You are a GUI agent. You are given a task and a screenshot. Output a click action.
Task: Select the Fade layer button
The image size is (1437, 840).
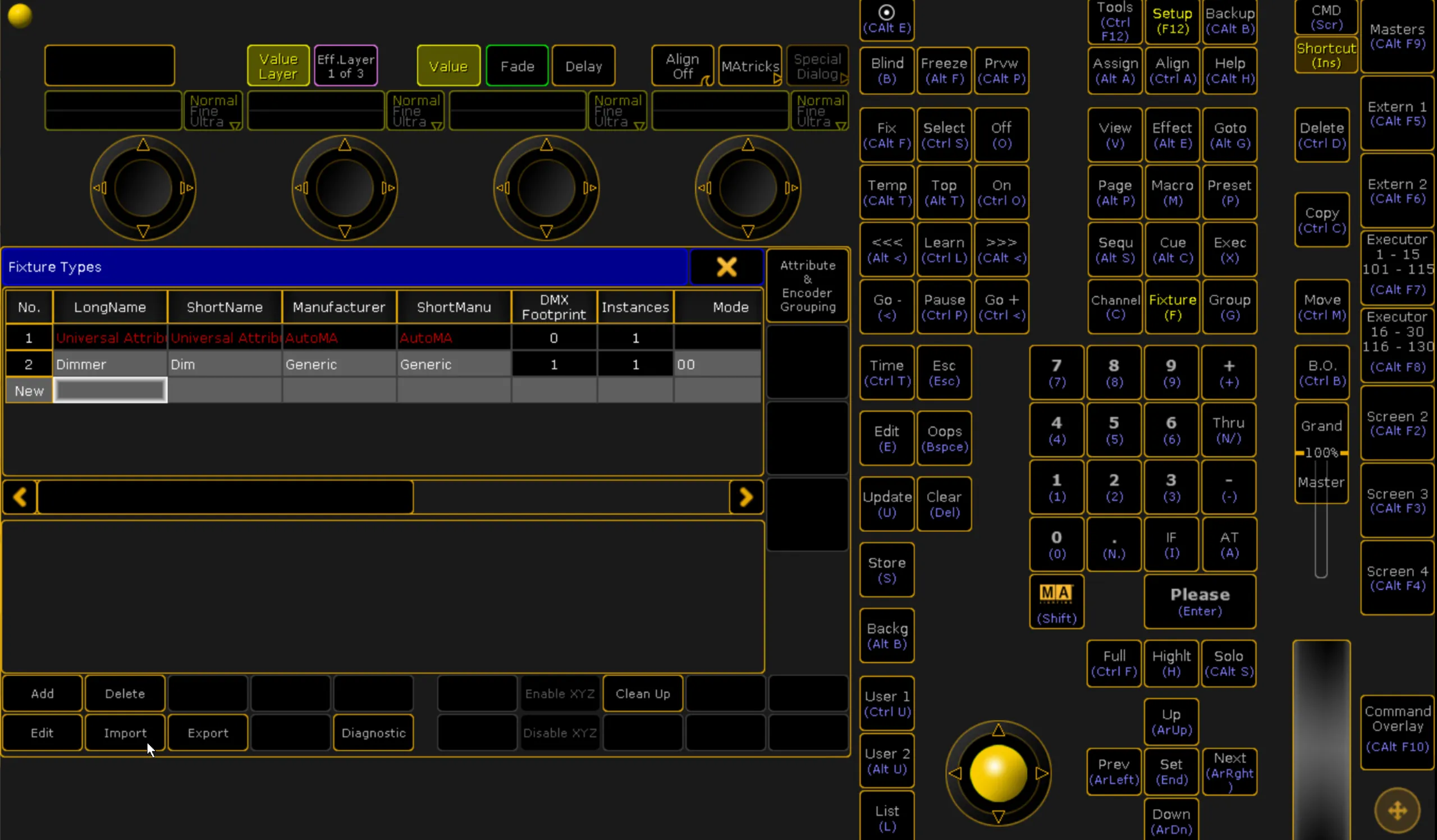coord(517,66)
